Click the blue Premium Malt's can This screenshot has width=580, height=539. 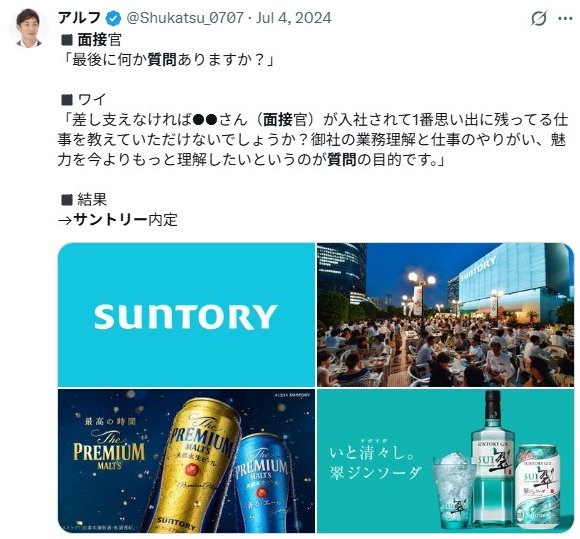(263, 483)
